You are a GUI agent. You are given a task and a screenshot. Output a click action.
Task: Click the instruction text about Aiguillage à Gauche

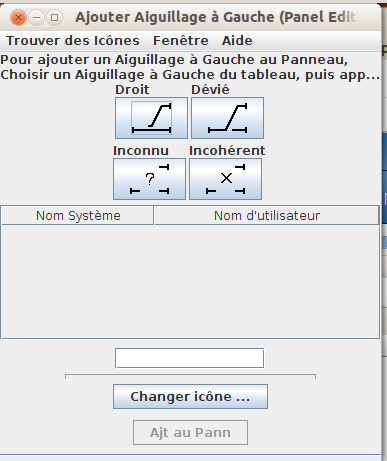point(190,67)
